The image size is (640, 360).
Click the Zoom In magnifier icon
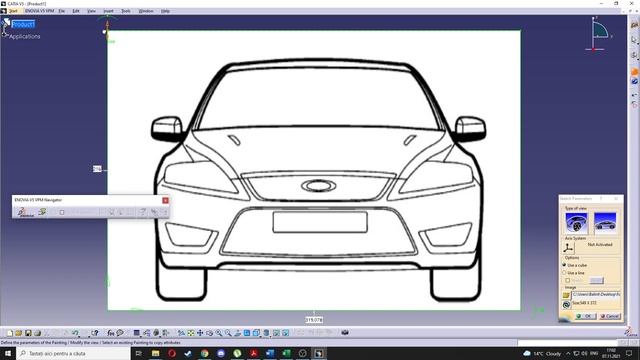(x=219, y=333)
